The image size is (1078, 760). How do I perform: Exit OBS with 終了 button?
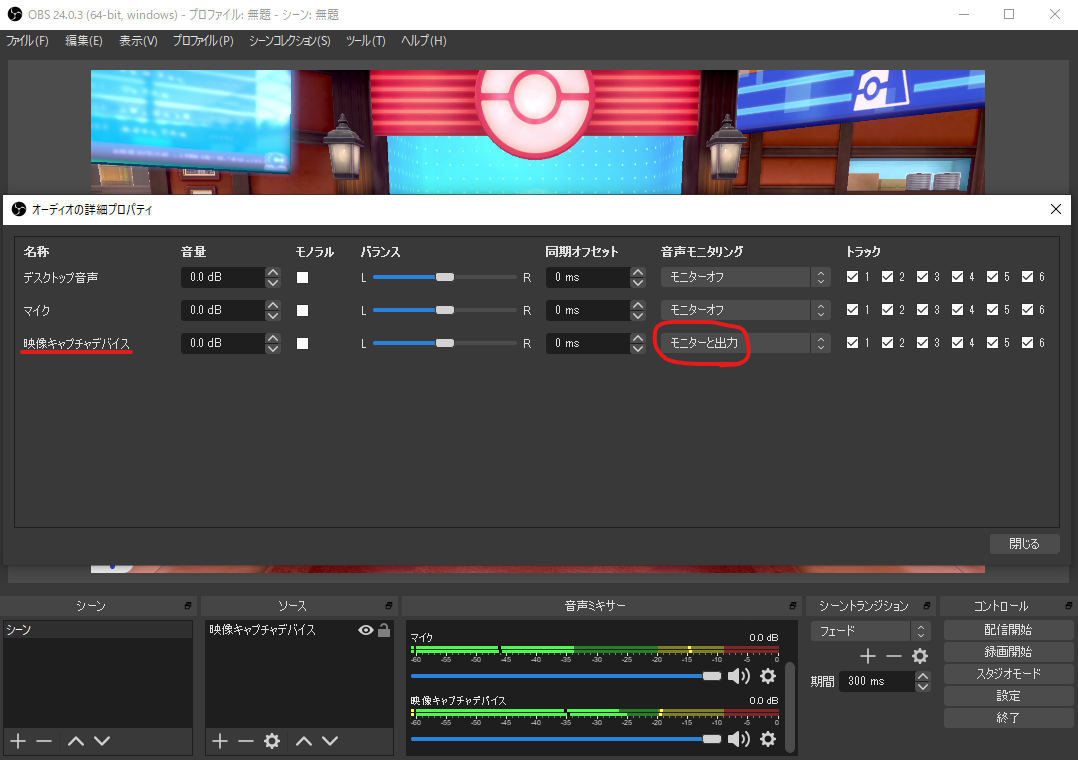(1008, 718)
